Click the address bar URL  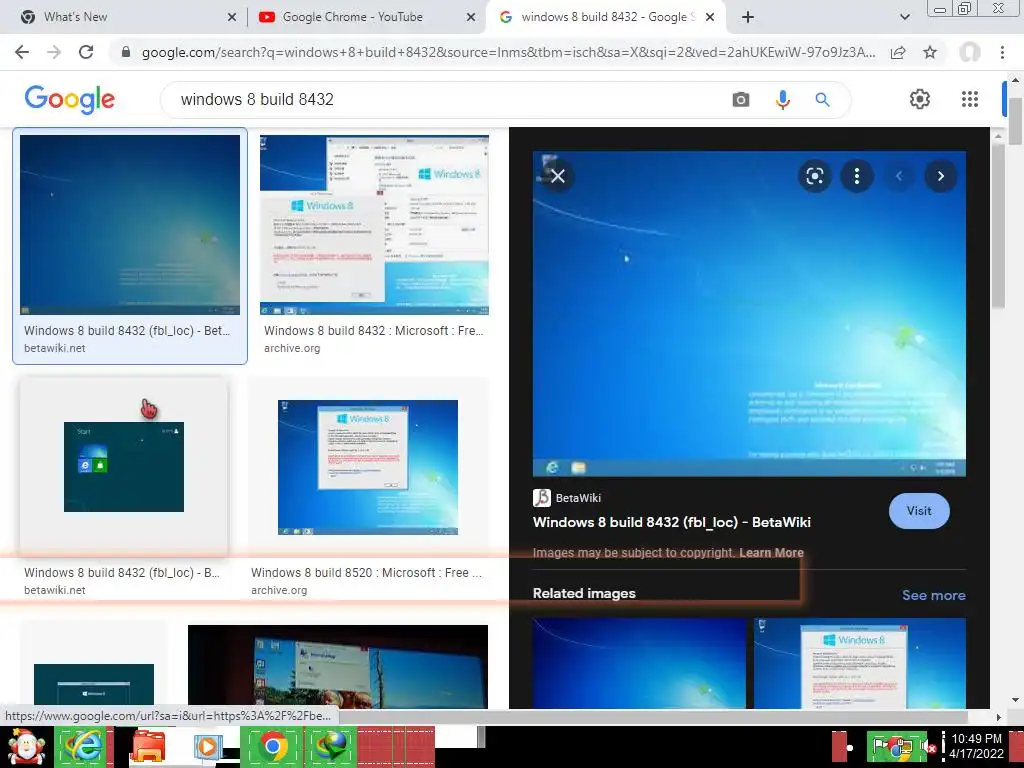pos(508,52)
